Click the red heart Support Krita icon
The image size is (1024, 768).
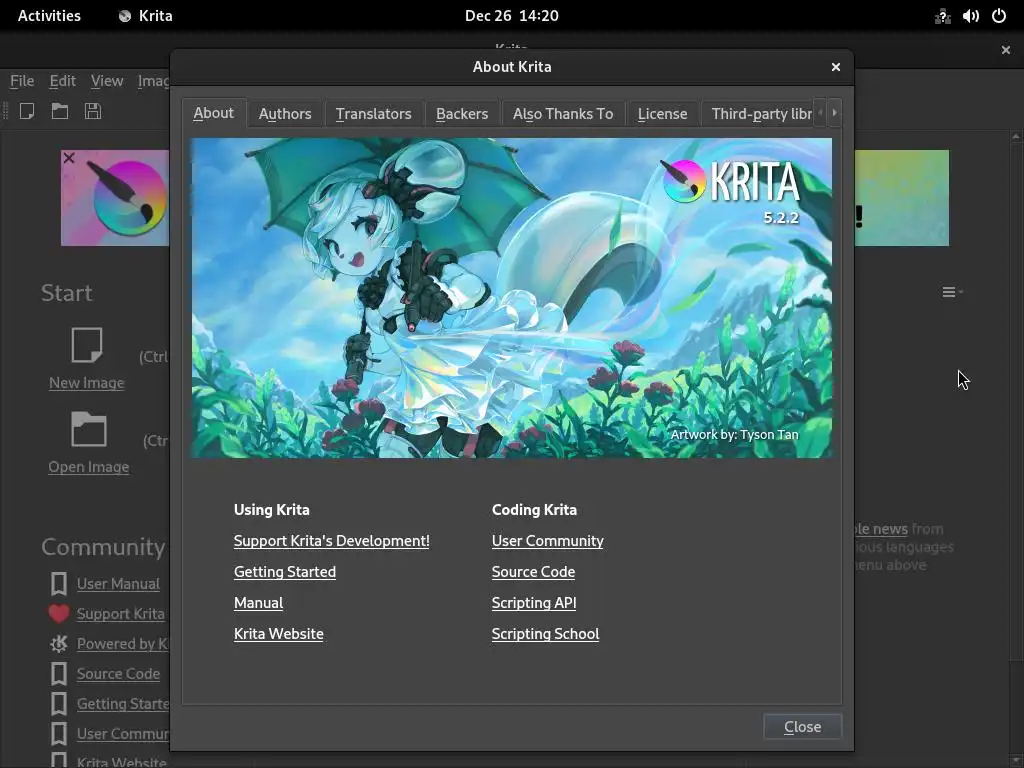point(59,614)
